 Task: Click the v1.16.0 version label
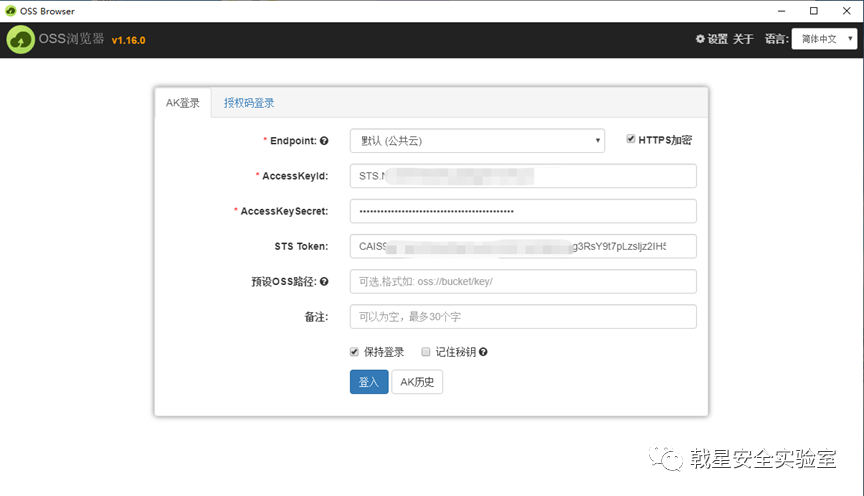click(x=128, y=40)
